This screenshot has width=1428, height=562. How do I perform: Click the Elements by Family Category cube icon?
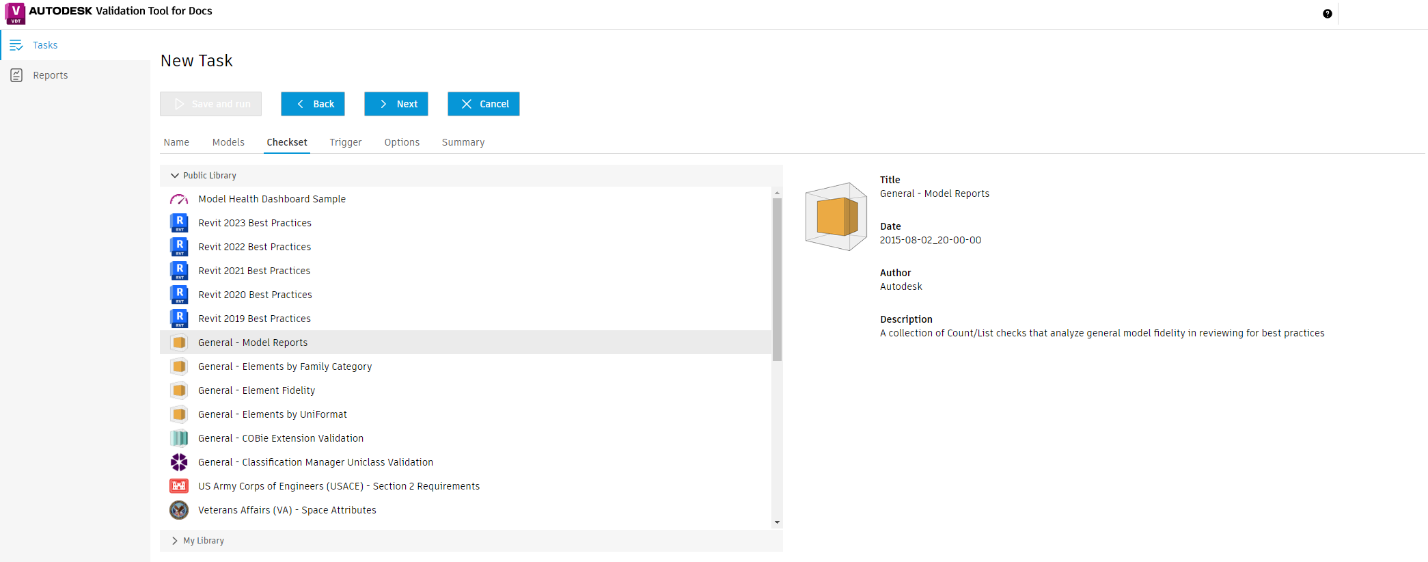click(x=179, y=367)
